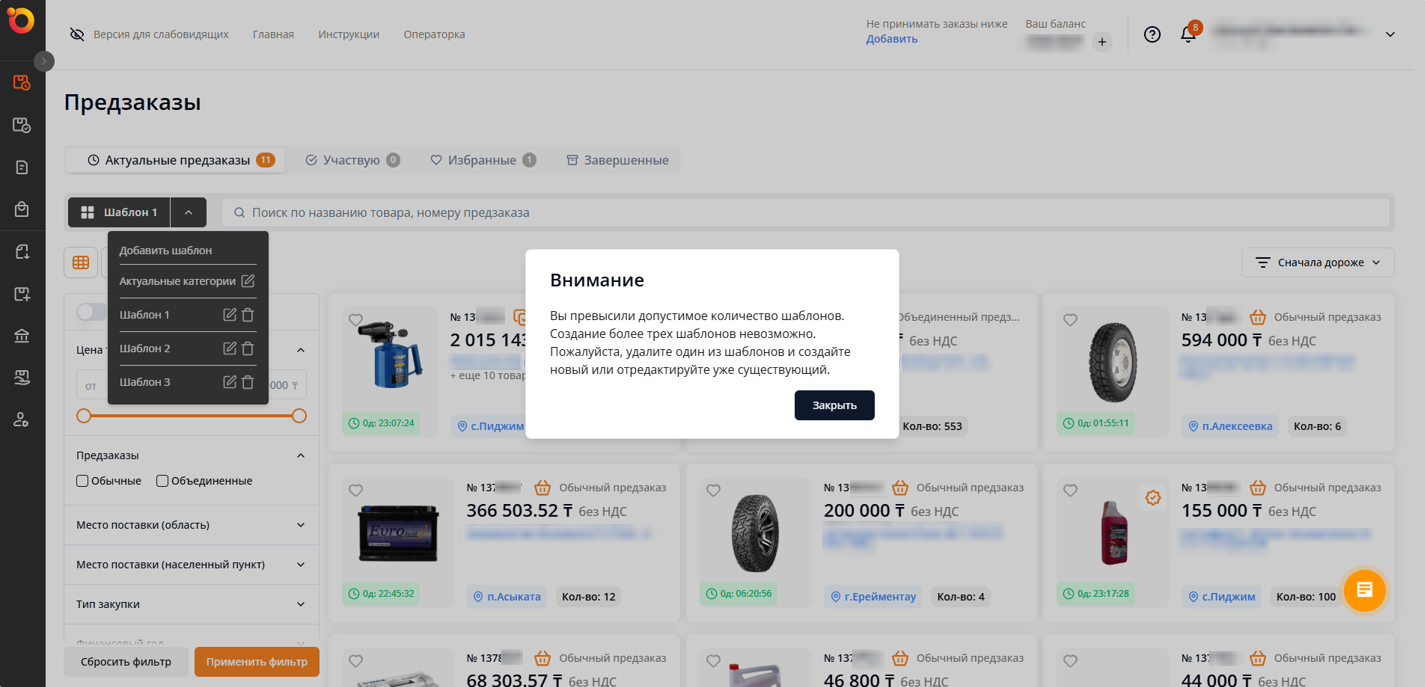Switch to the Завершенные tab
The image size is (1425, 687).
point(617,160)
